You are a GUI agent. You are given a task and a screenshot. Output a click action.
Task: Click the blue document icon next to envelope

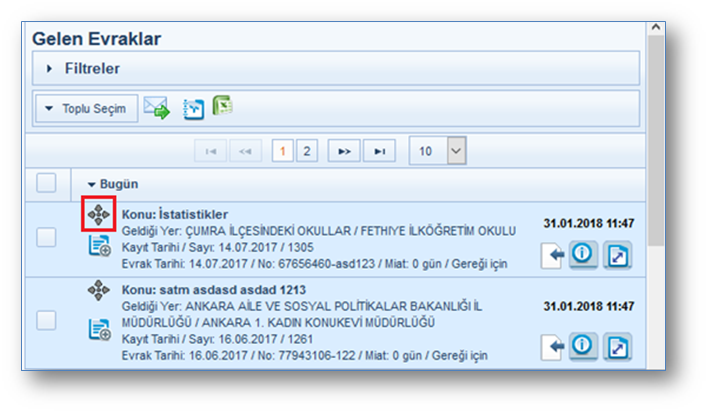coord(193,109)
